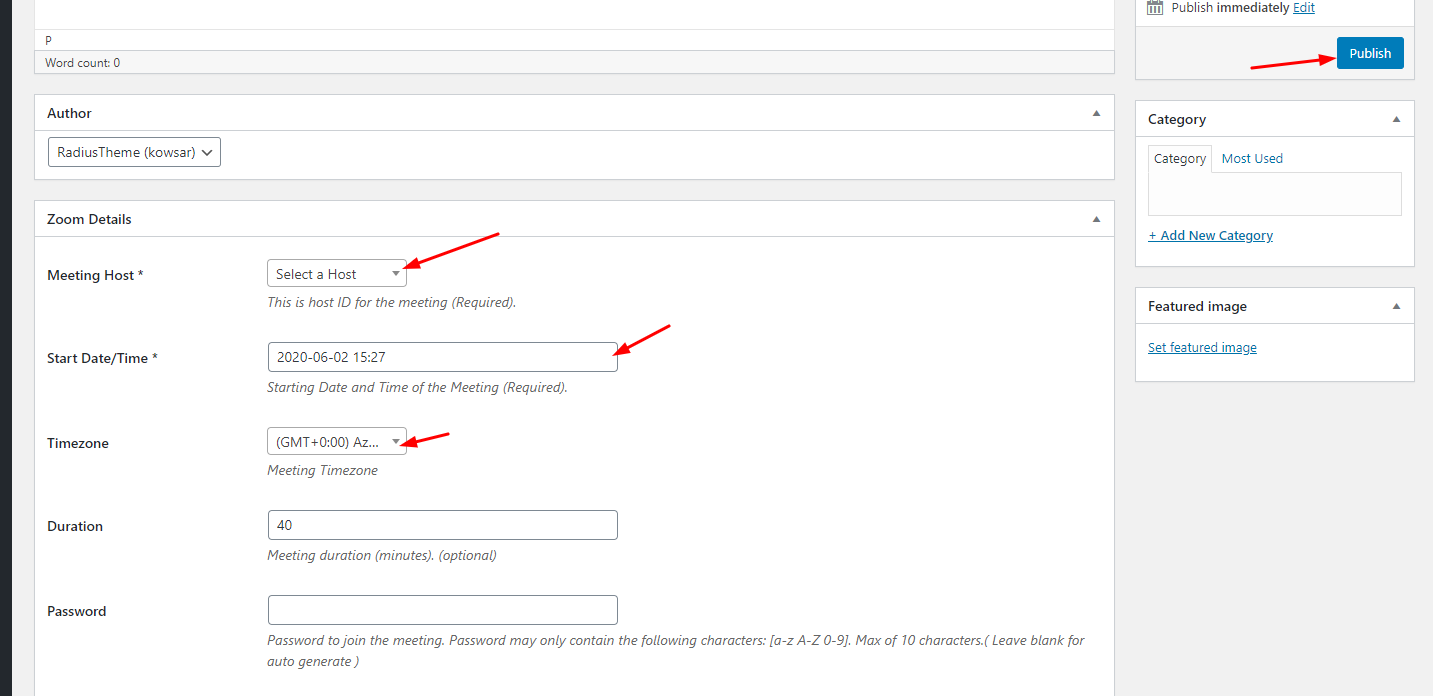
Task: Click the + Add New Category link
Action: (1210, 235)
